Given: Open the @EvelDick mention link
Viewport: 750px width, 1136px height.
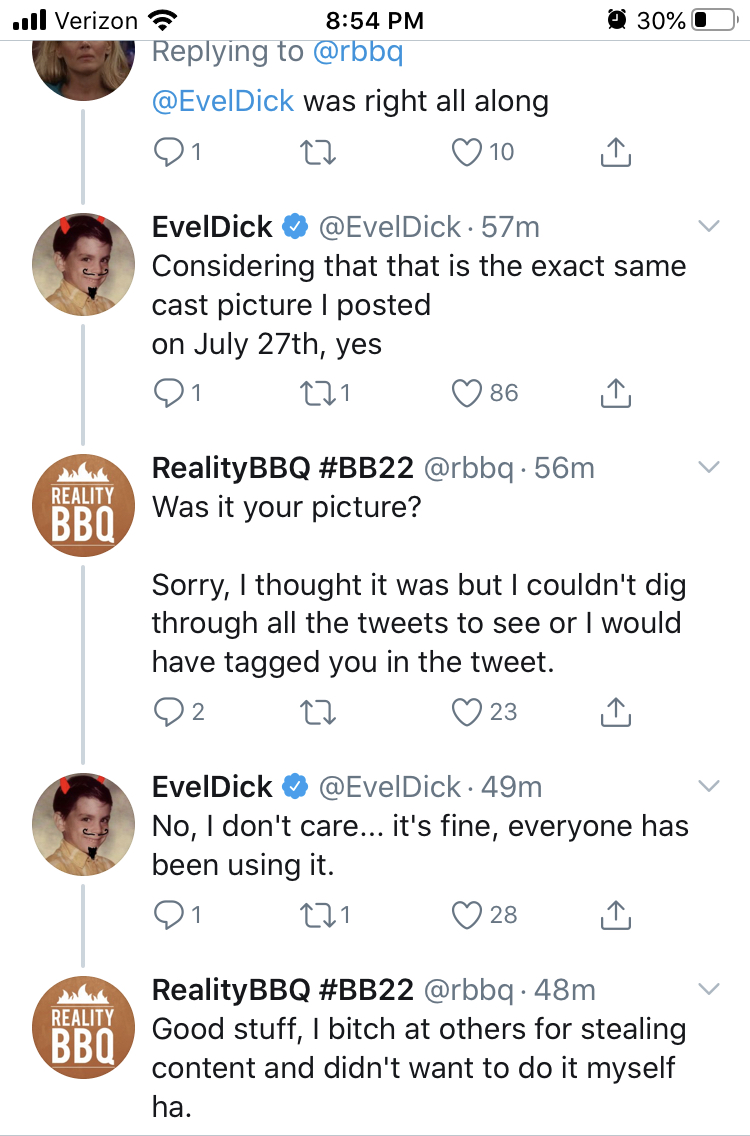Looking at the screenshot, I should click(222, 101).
